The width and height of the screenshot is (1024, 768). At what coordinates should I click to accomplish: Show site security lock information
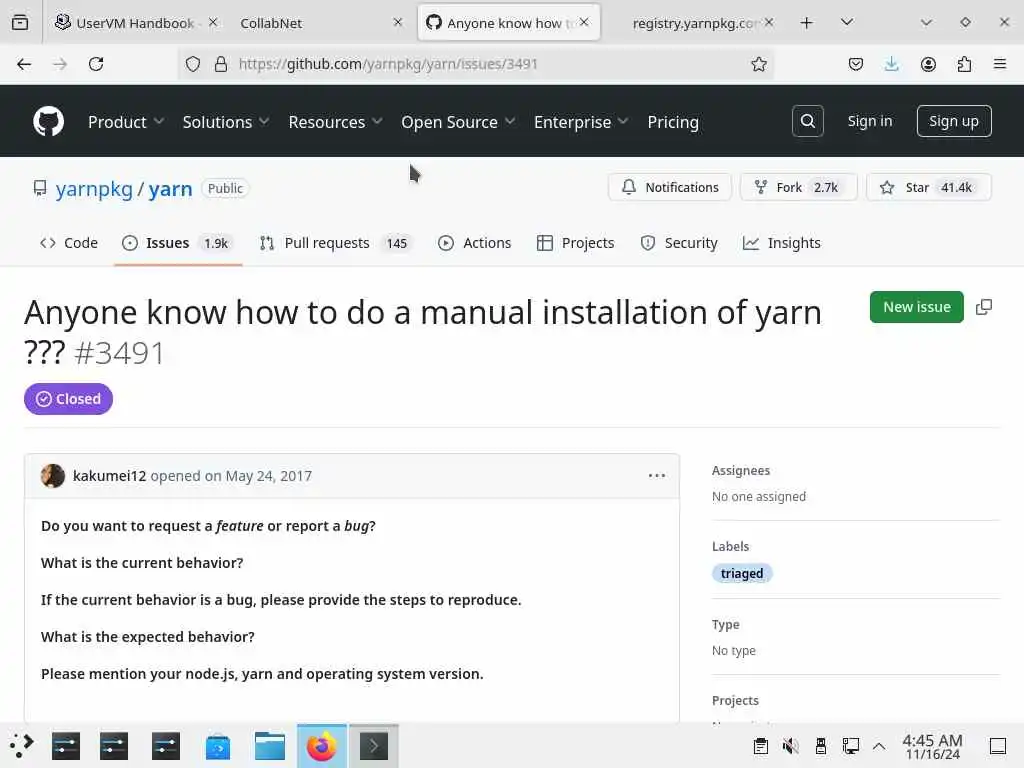(221, 64)
